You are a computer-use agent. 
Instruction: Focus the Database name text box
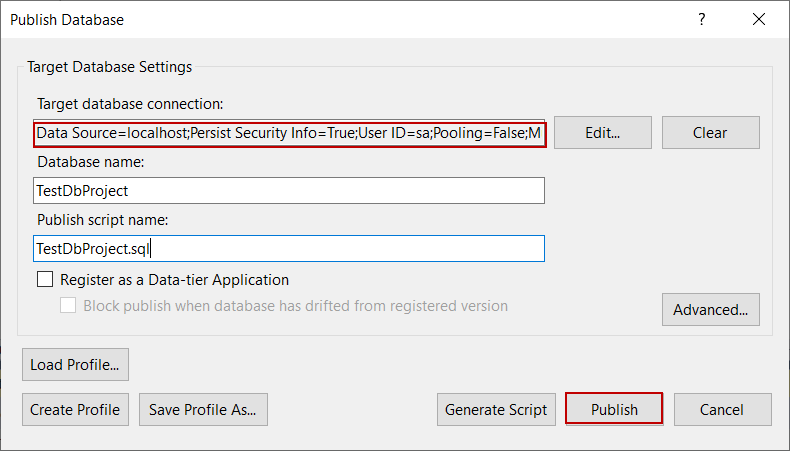[x=289, y=191]
